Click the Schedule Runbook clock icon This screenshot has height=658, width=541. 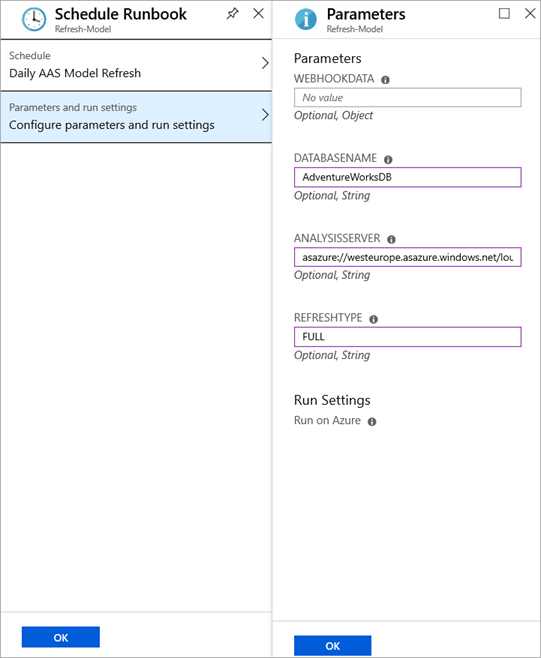click(x=34, y=19)
